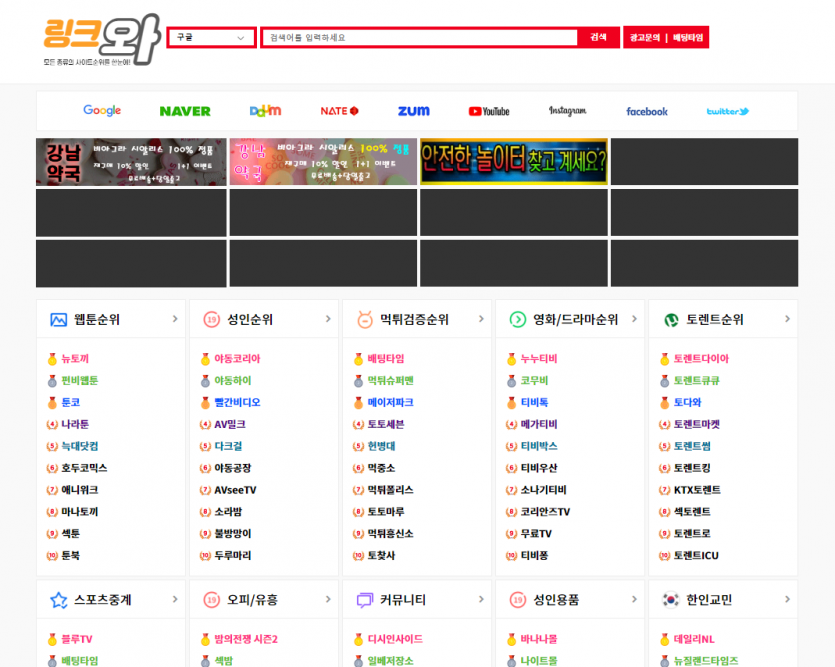This screenshot has height=667, width=835.
Task: Open NAVER from the search engine shortcuts
Action: pos(184,110)
